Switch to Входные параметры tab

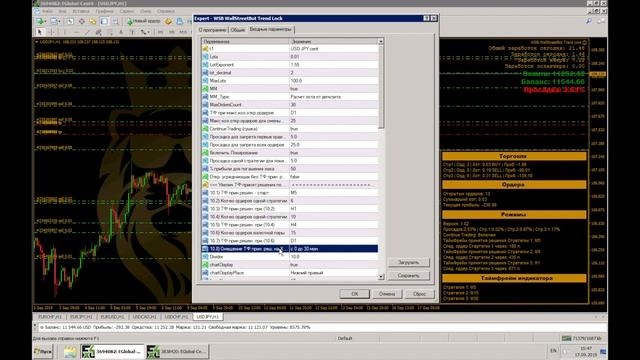pos(271,29)
